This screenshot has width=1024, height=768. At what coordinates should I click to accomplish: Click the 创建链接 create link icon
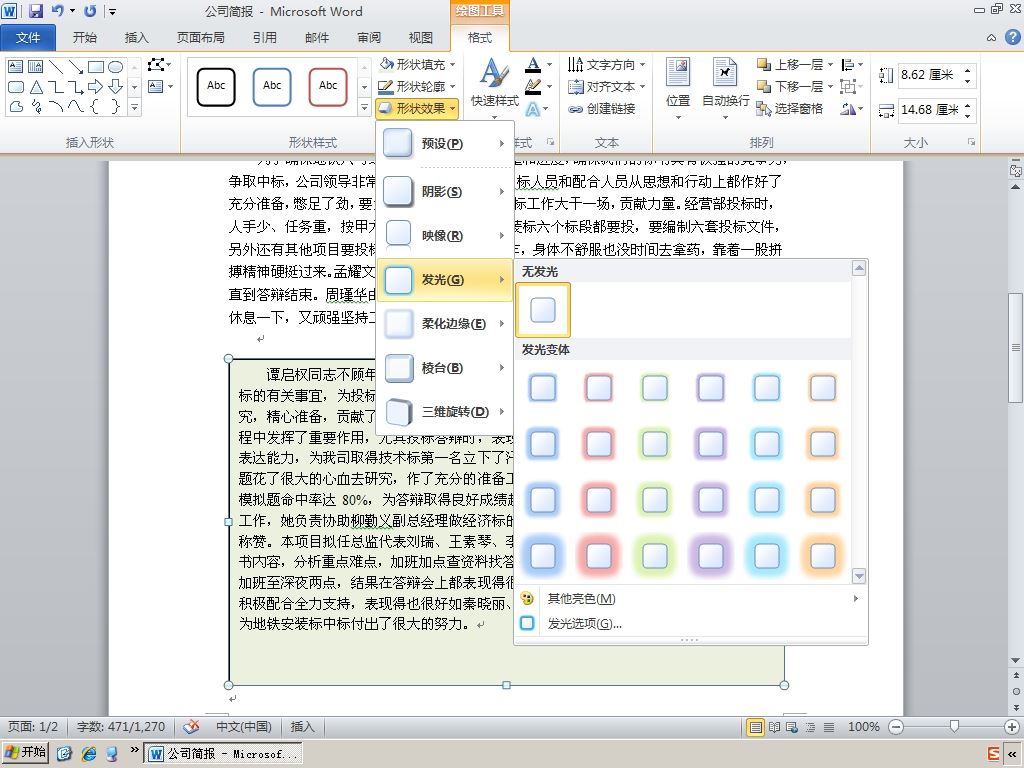601,108
